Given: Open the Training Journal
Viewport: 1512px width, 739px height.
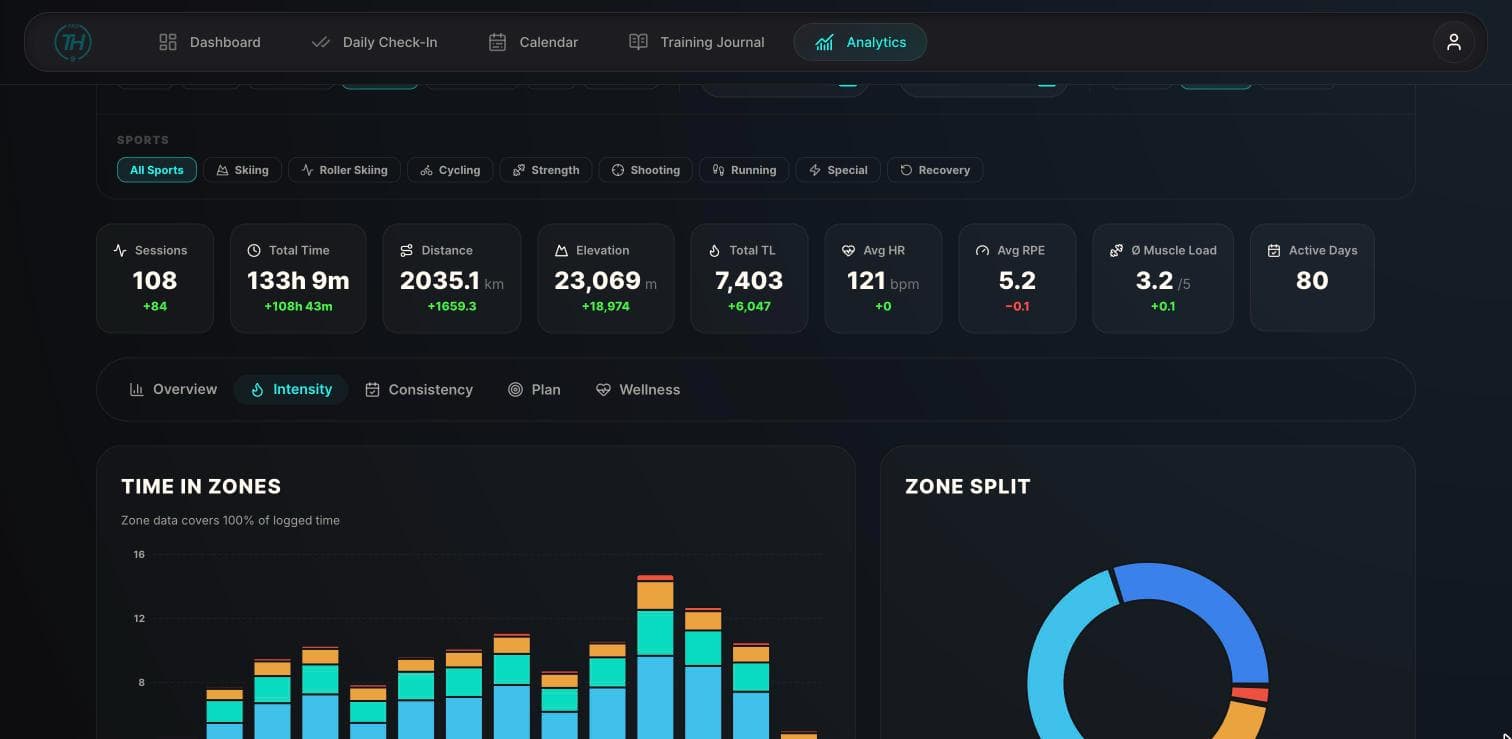Looking at the screenshot, I should click(696, 42).
